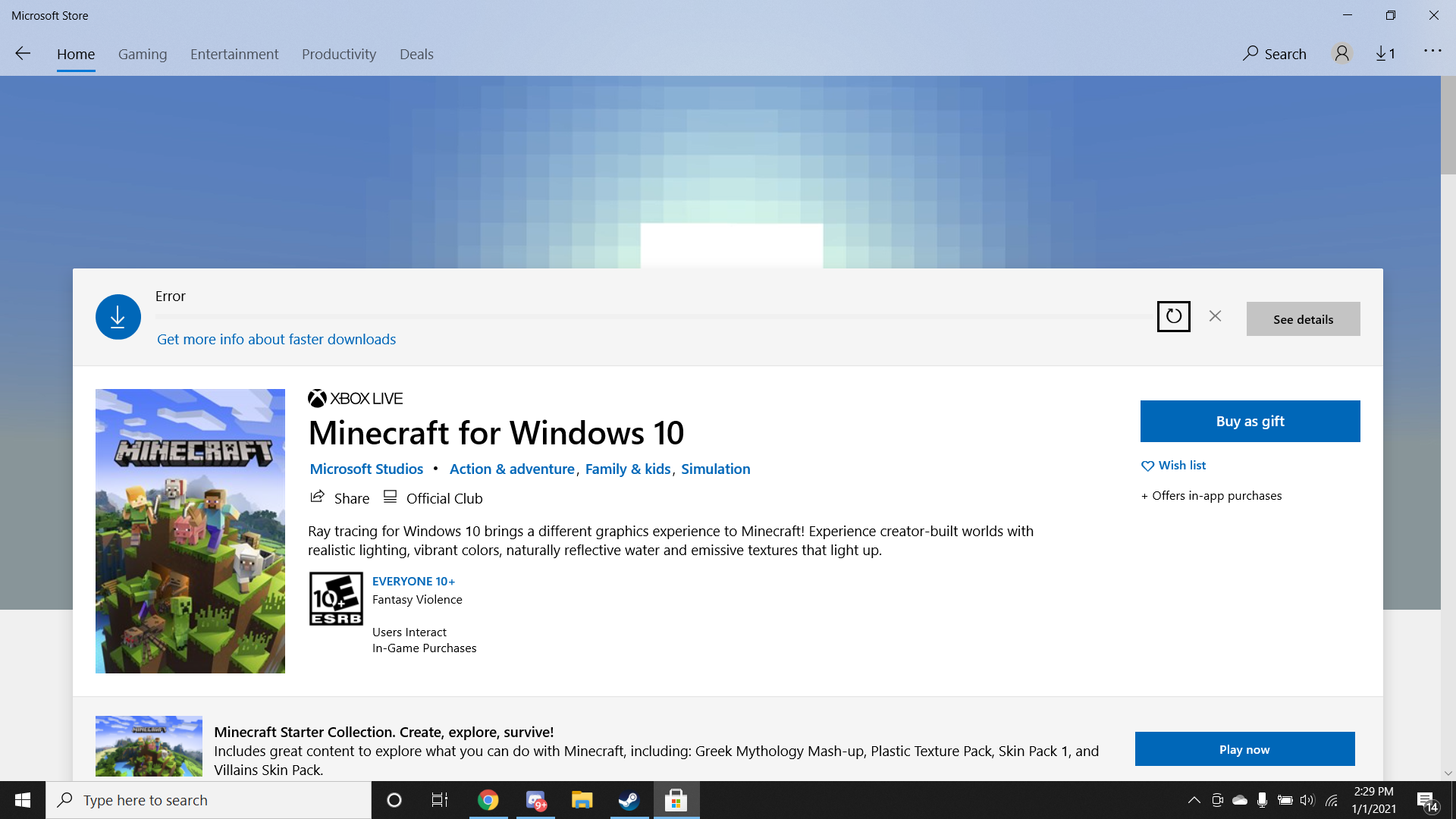
Task: Click Buy as gift button
Action: 1250,421
